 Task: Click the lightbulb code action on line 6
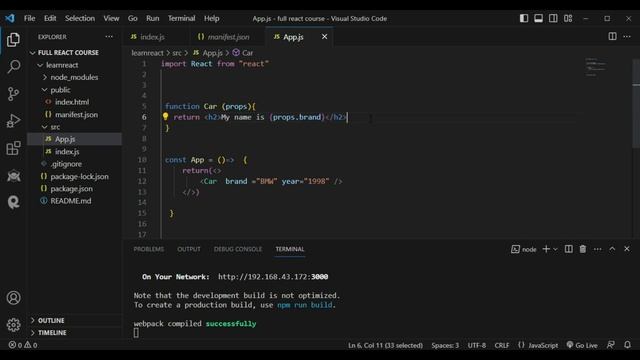tap(165, 117)
